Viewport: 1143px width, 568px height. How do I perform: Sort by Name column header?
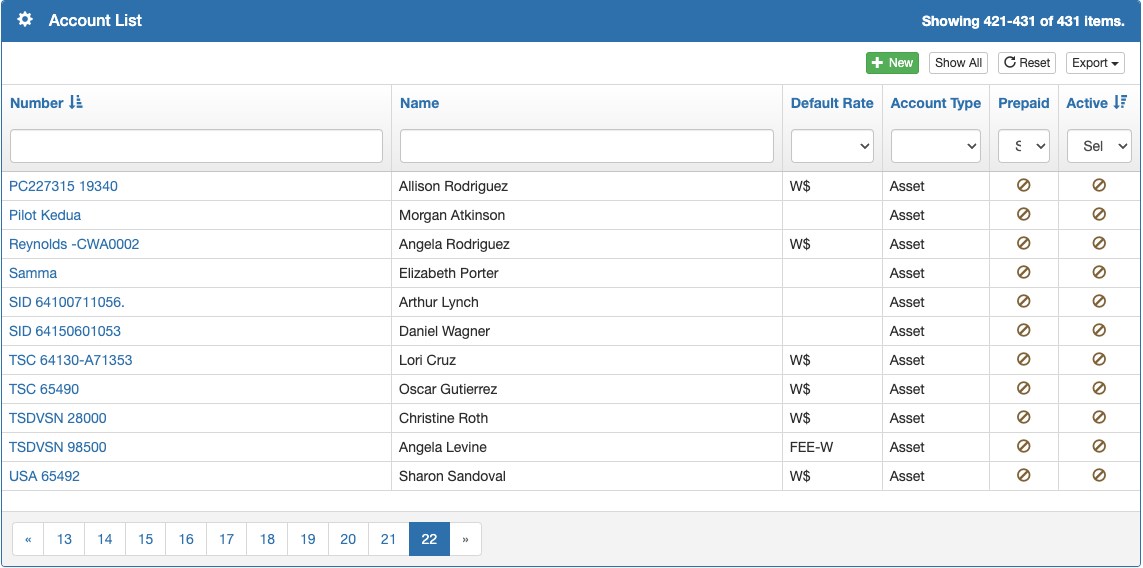coord(419,103)
